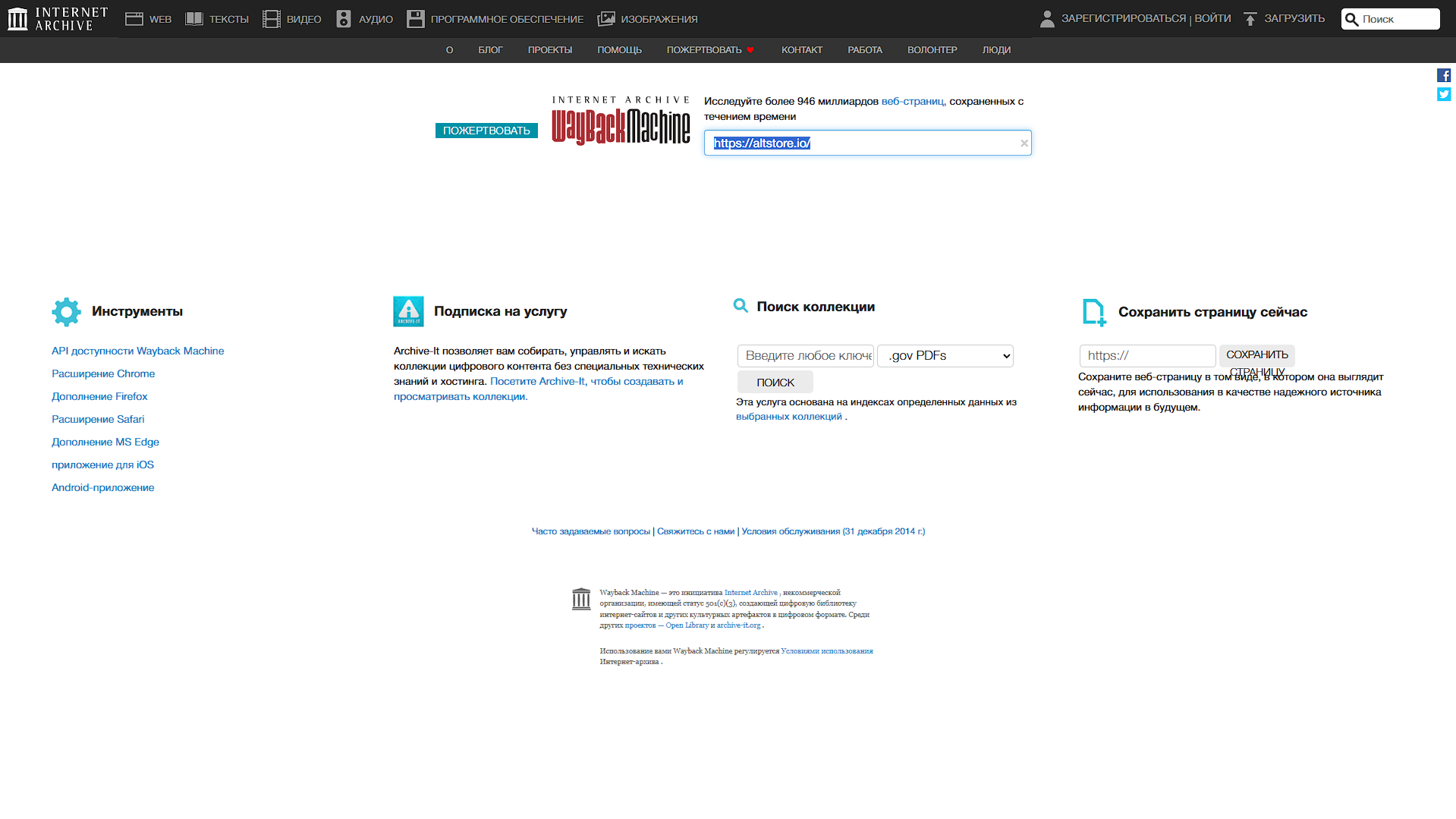Screen dimensions: 1456x819
Task: Open the Контакт menu item
Action: pos(802,50)
